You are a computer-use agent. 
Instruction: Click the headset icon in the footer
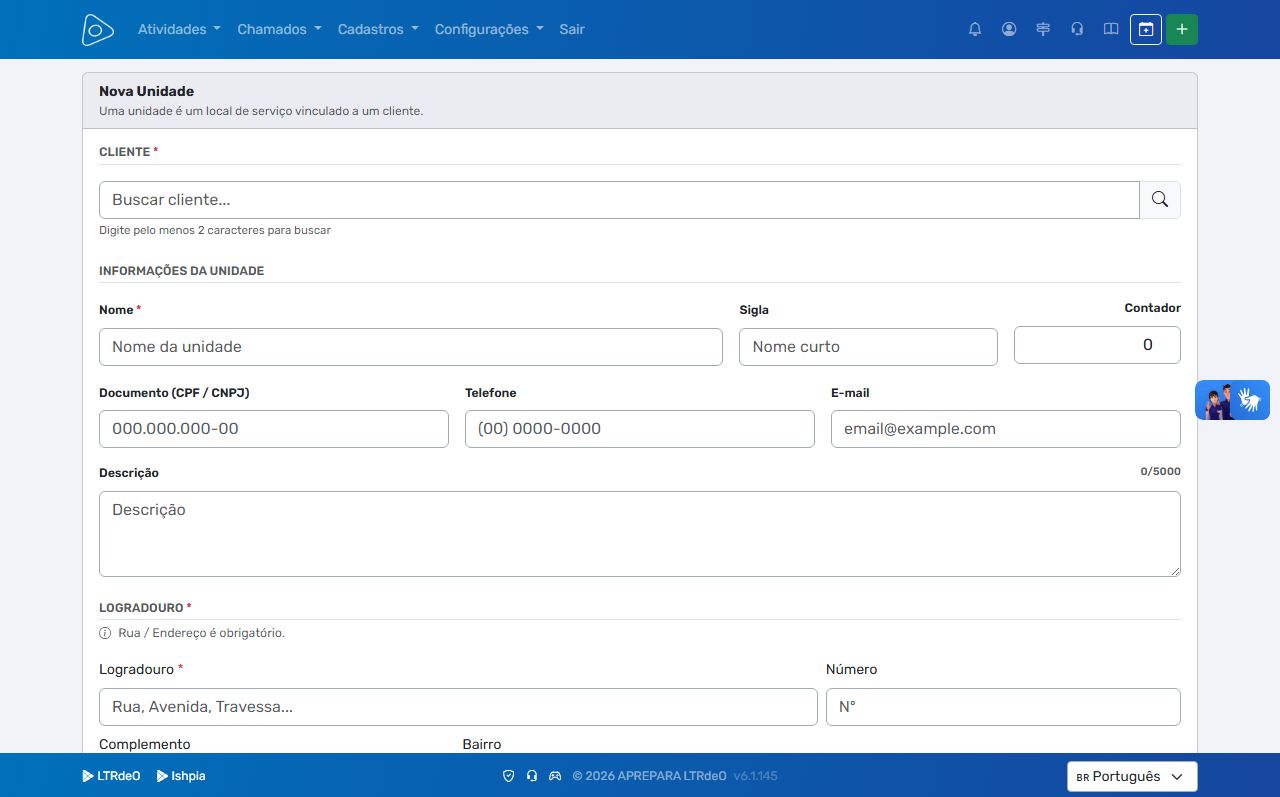point(532,776)
